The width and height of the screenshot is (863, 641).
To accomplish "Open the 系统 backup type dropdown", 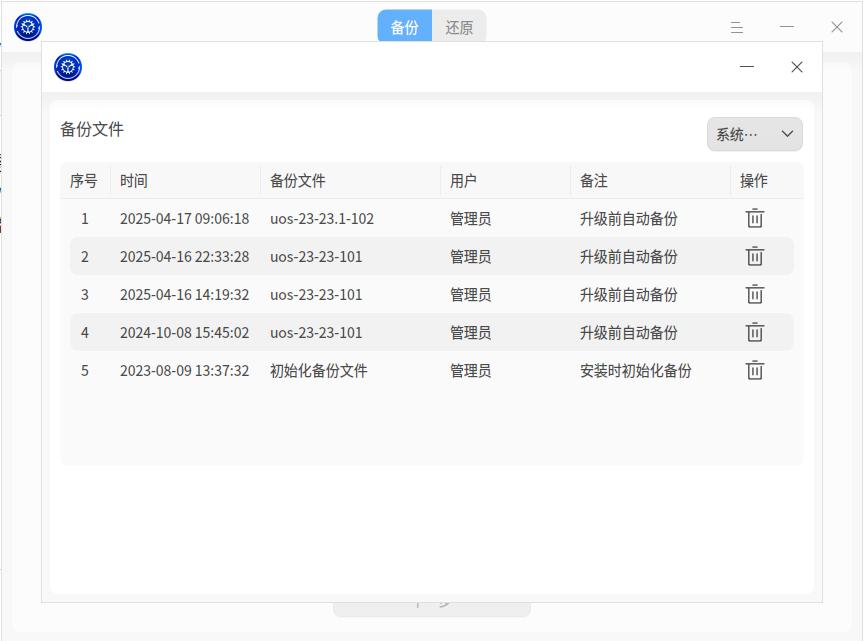I will 754,134.
